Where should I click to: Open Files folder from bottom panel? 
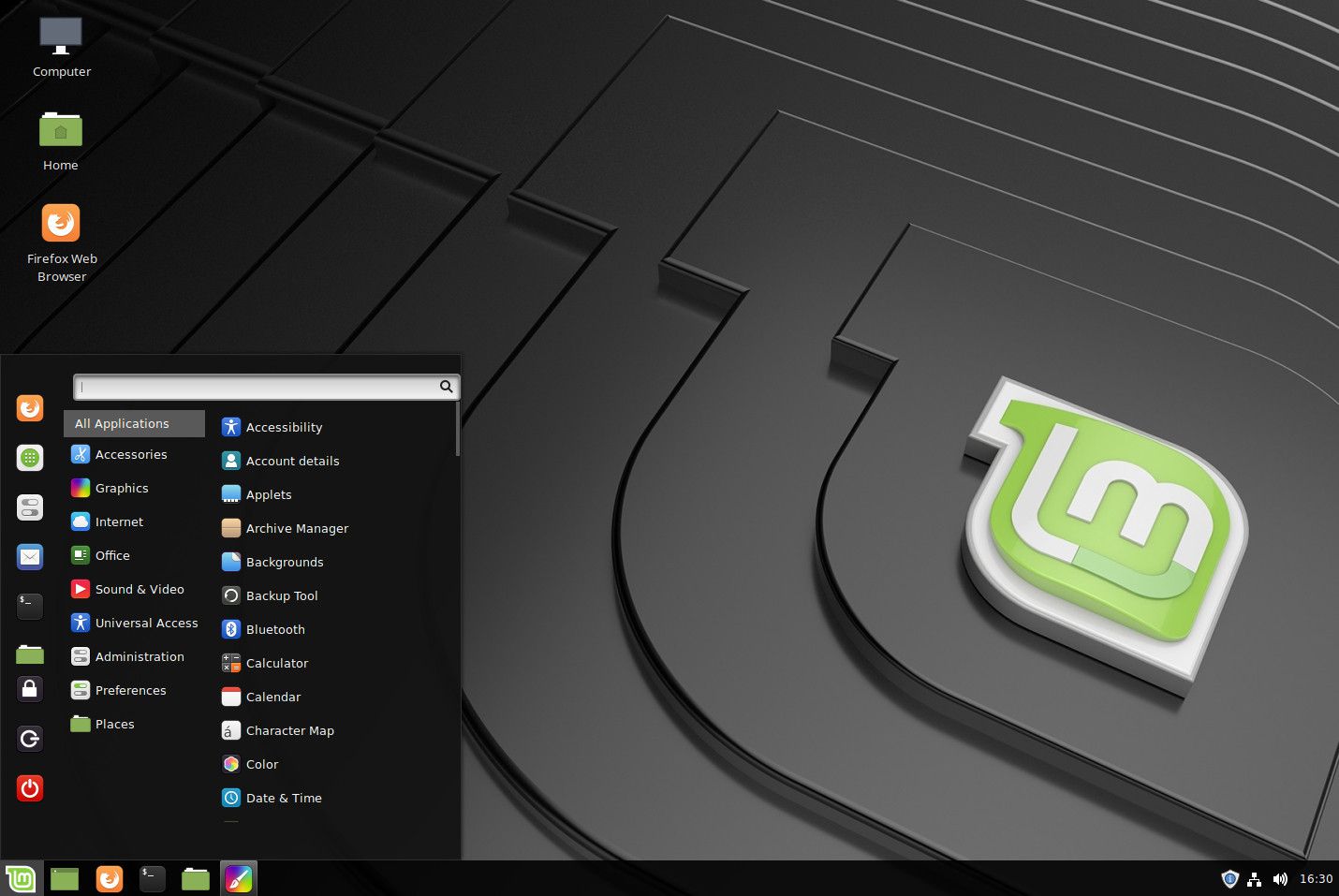[196, 878]
